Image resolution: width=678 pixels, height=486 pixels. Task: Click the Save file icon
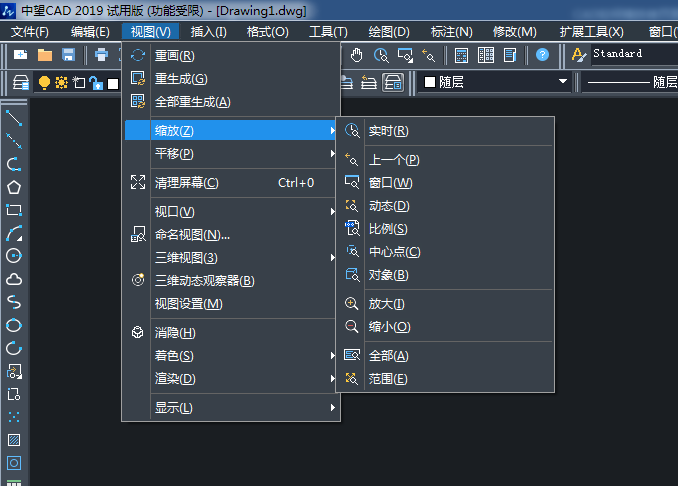[x=69, y=54]
